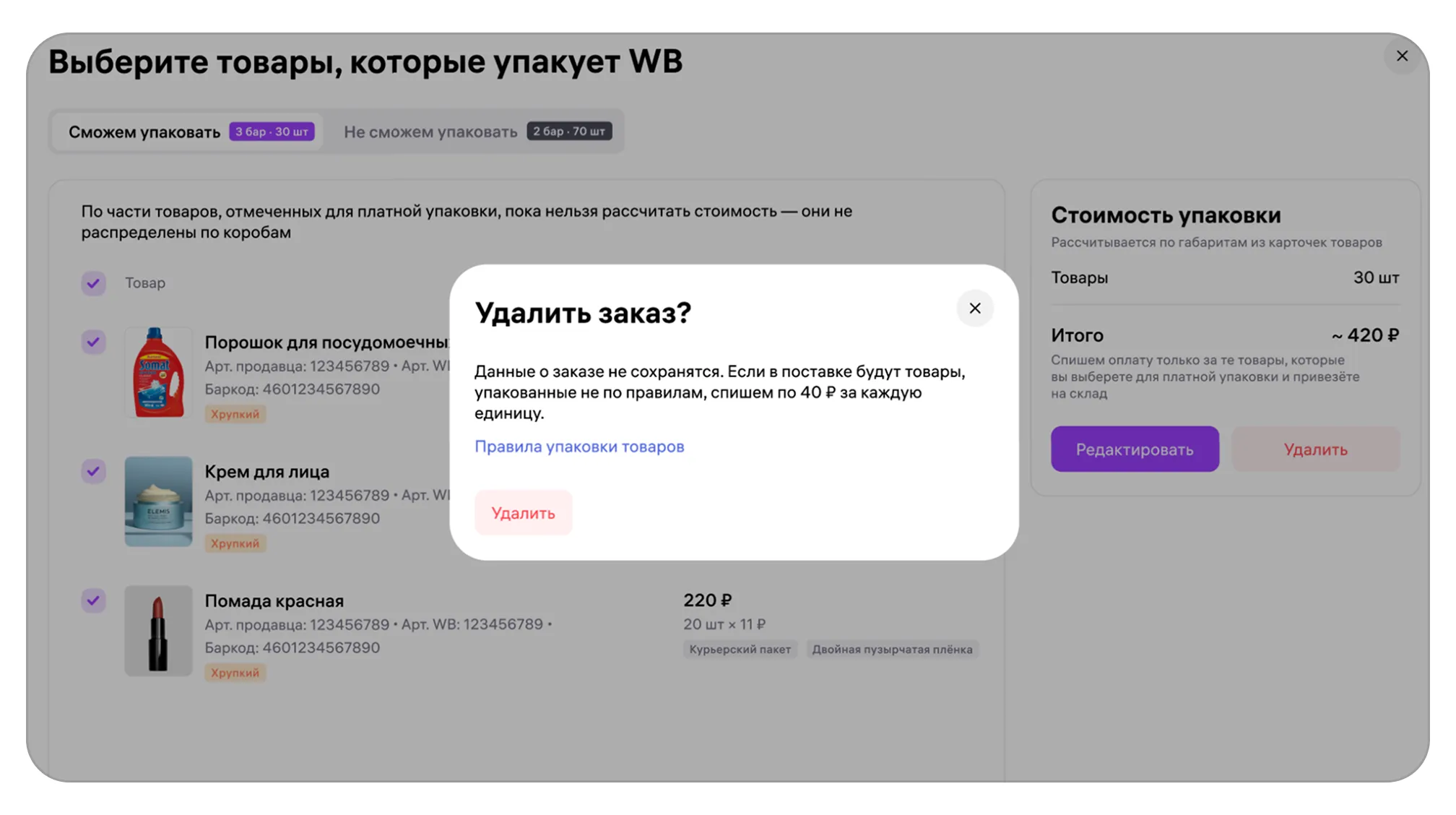Uncheck the 'Крем для лица' checkbox
The width and height of the screenshot is (1456, 815).
click(x=94, y=472)
